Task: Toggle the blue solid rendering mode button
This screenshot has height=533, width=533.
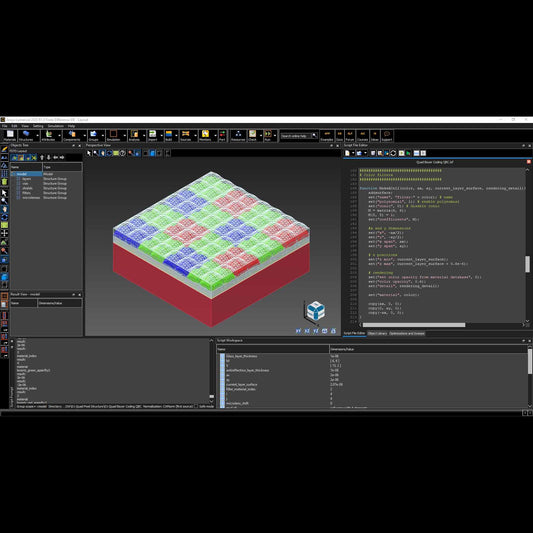Action: (152, 153)
